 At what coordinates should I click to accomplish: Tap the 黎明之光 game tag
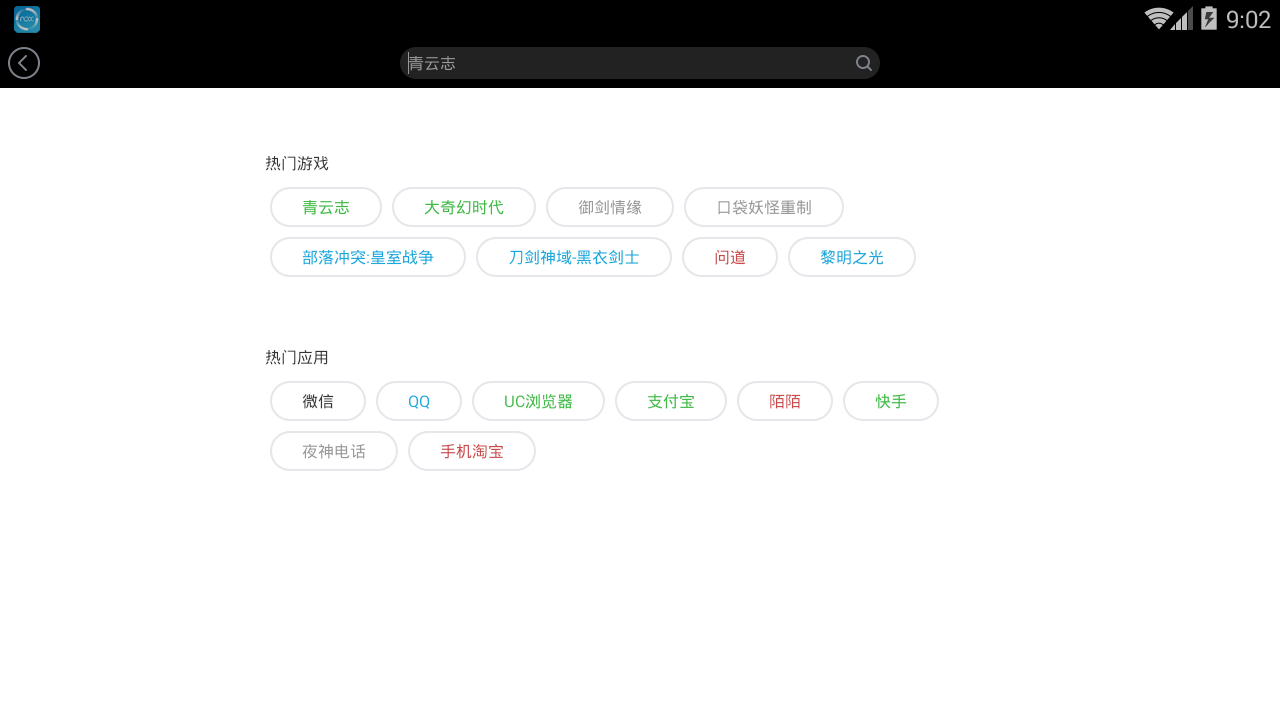coord(852,257)
